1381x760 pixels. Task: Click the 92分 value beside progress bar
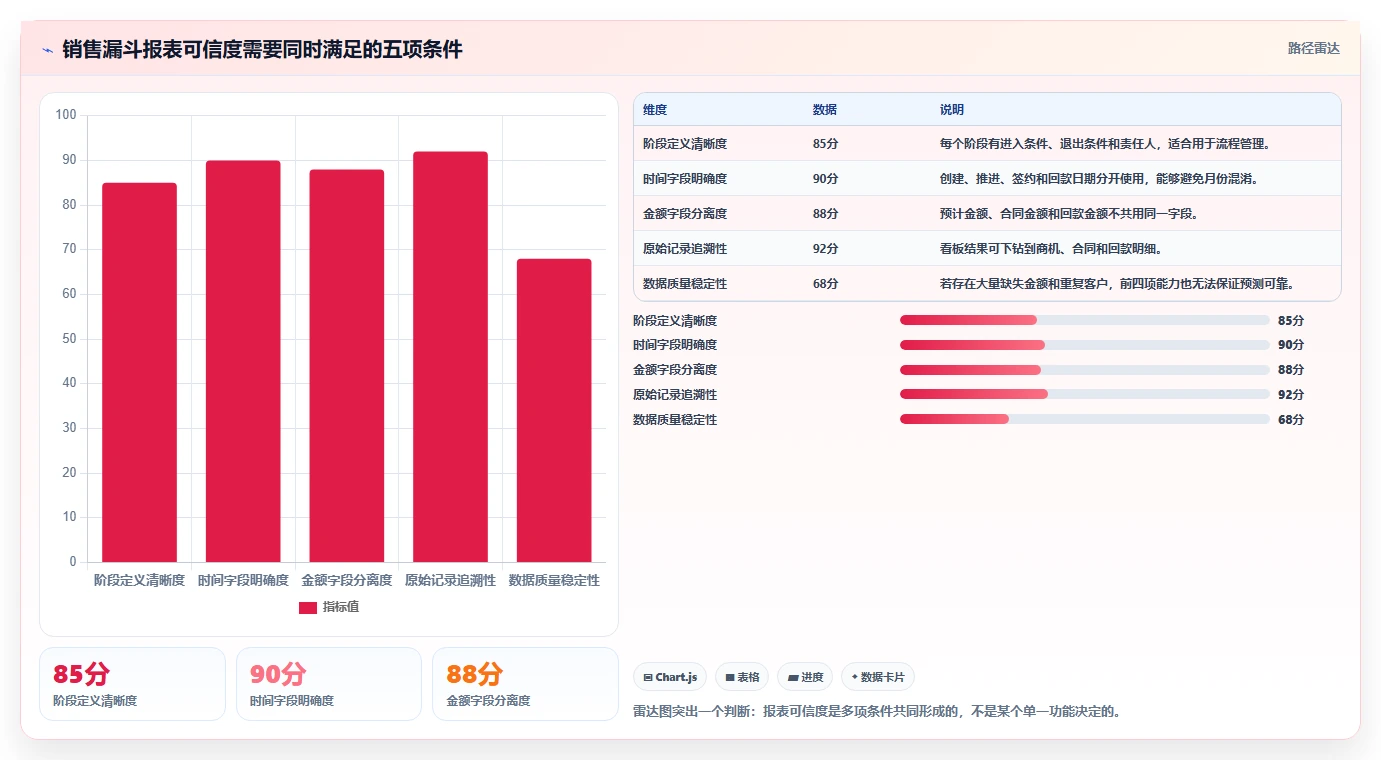(1291, 394)
